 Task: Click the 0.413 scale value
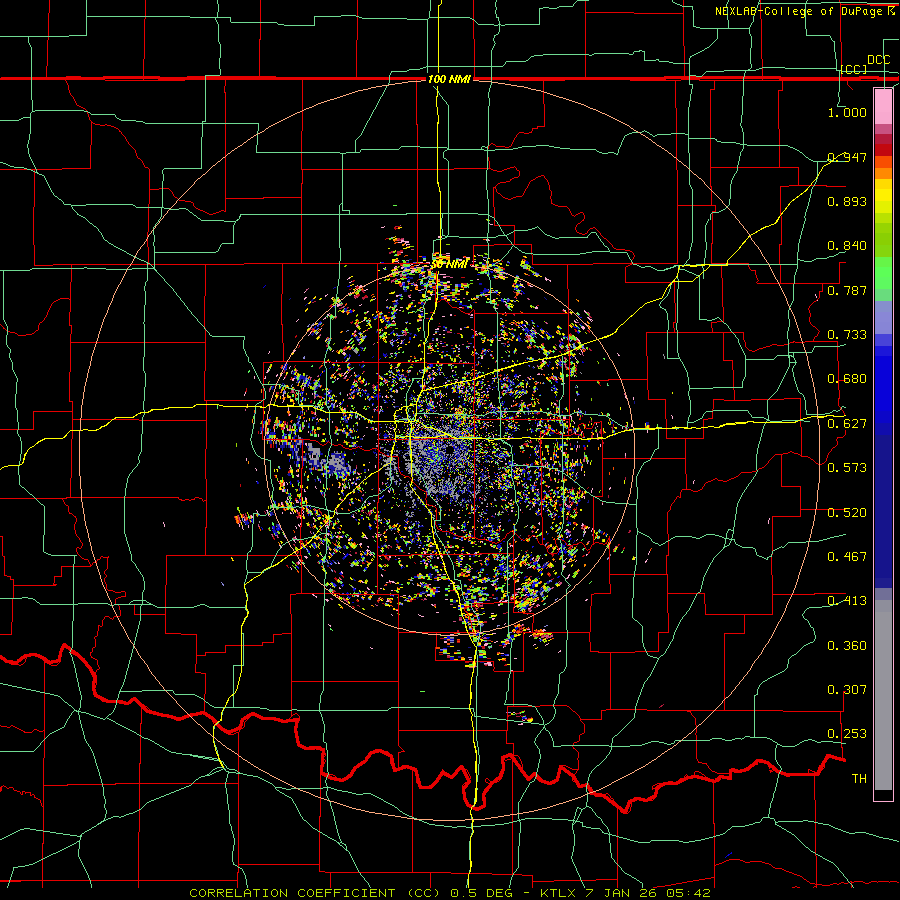847,601
